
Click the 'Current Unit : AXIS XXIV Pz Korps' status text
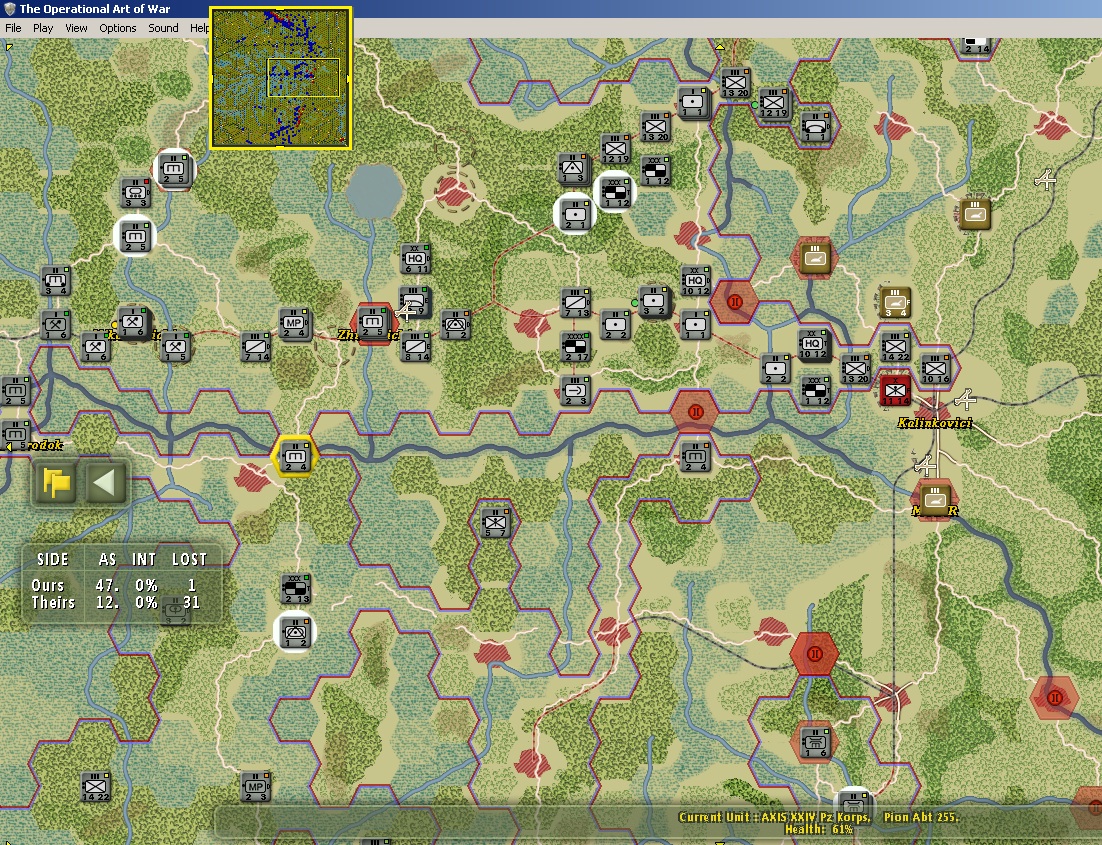[x=774, y=817]
